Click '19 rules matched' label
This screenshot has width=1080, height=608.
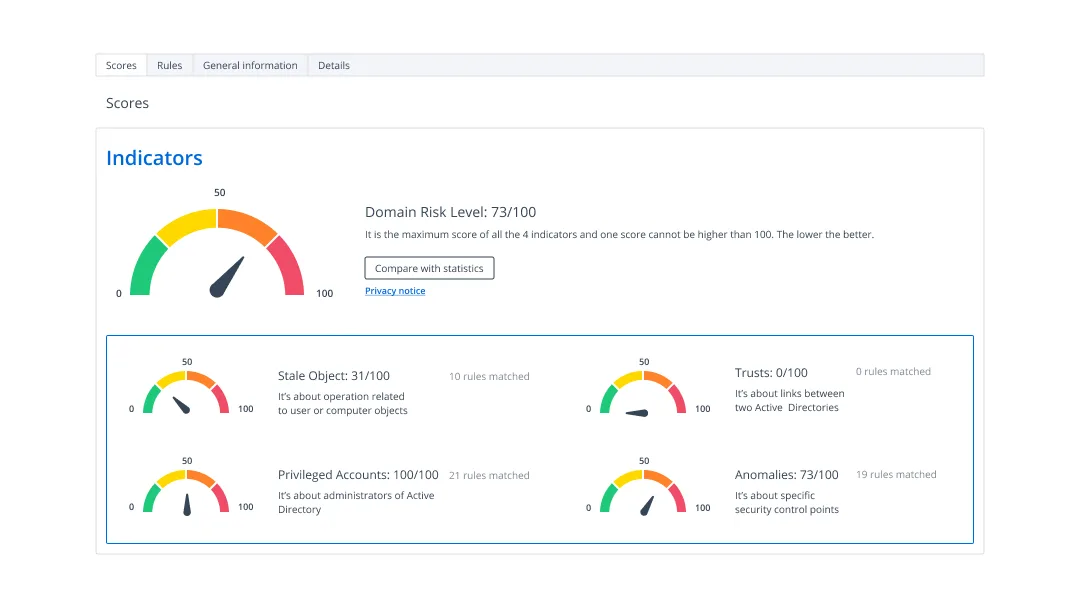(896, 474)
